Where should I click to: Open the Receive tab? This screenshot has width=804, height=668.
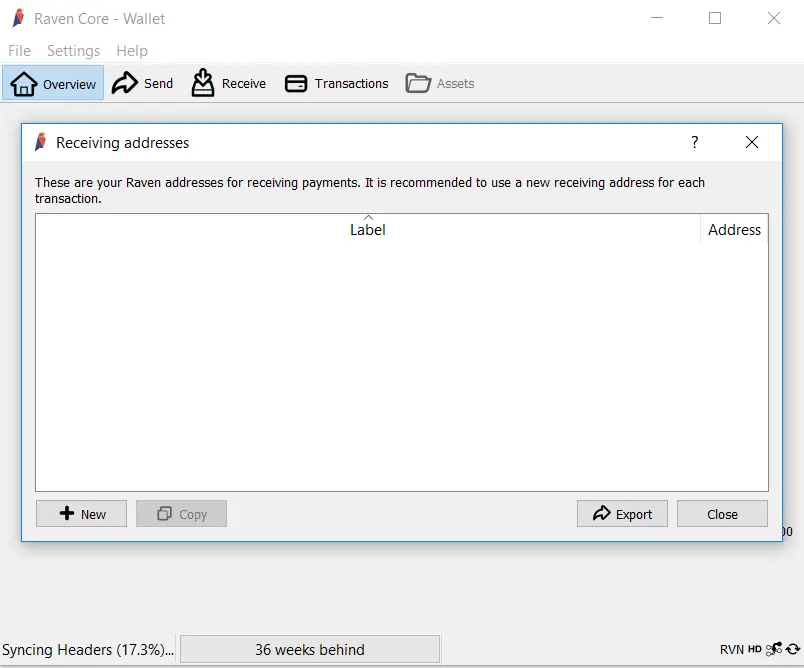[x=229, y=83]
